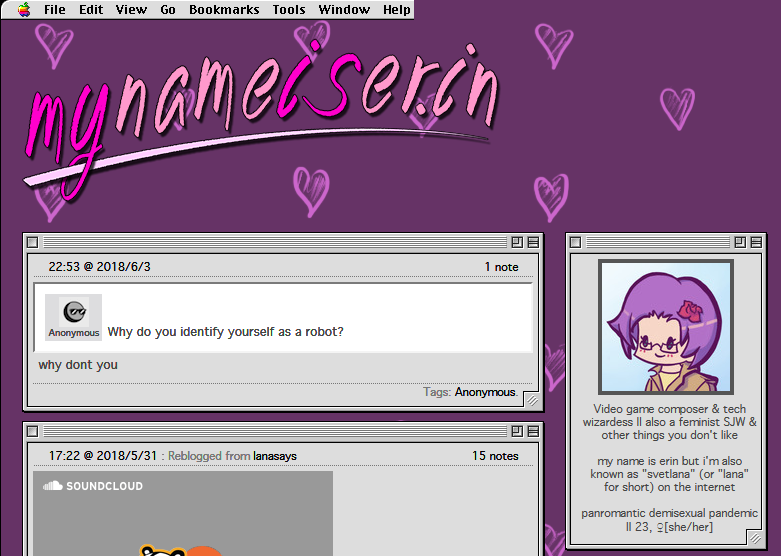Open the Bookmarks menu
781x556 pixels.
tap(224, 9)
